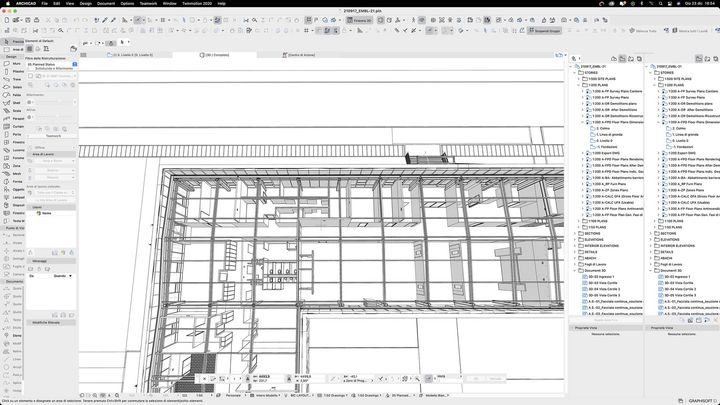Open the Intero Modello dropdown in status bar

266,395
